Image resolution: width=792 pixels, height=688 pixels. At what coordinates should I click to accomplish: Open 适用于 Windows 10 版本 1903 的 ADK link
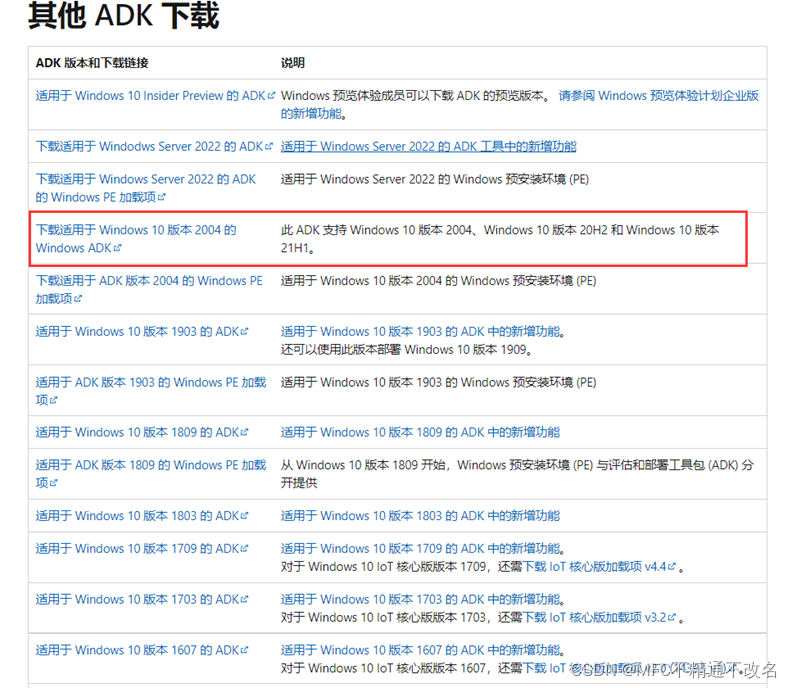click(142, 332)
